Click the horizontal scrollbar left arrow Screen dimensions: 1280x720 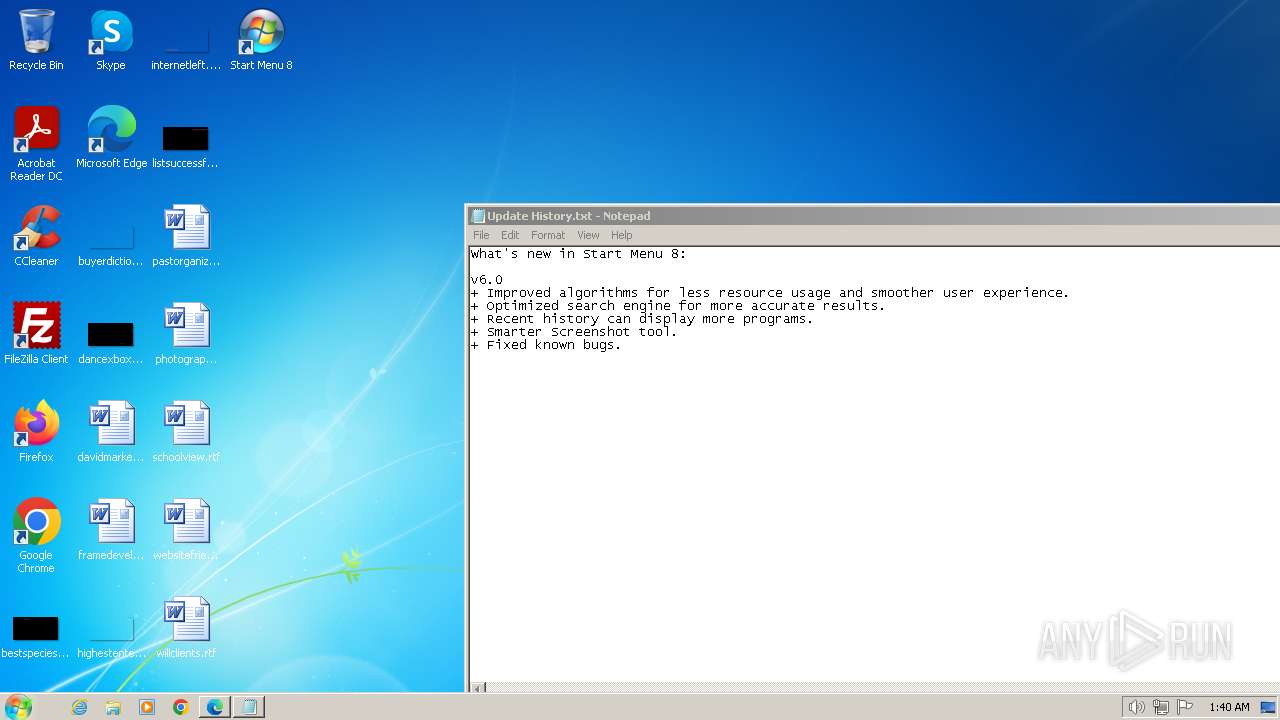point(478,687)
